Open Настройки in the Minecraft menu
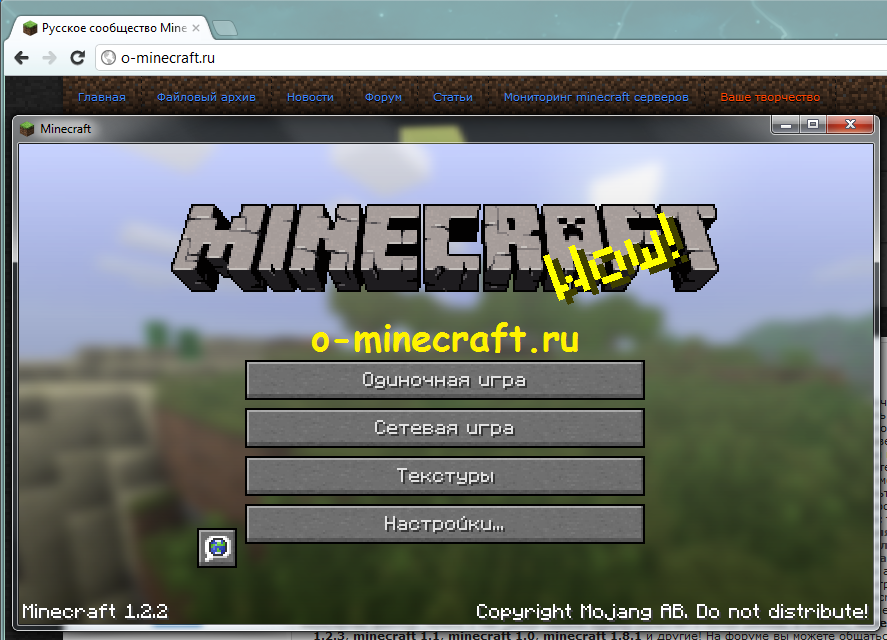This screenshot has height=640, width=887. pos(444,524)
